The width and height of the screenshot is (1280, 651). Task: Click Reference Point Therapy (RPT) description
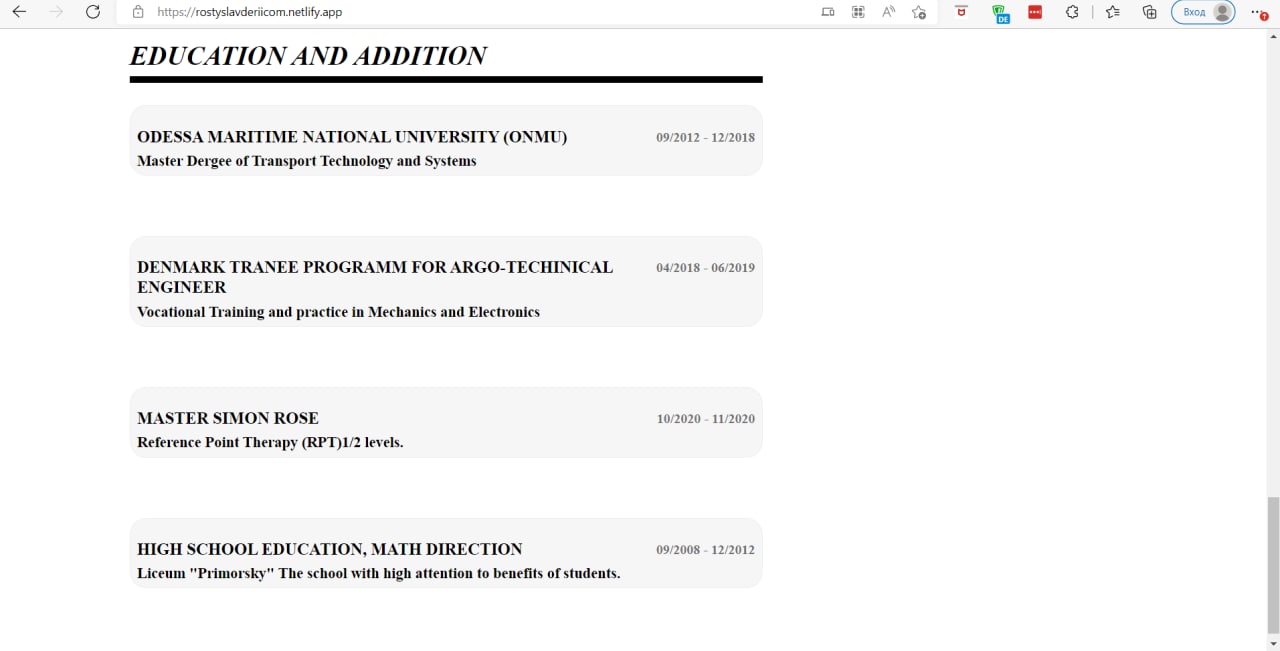coord(270,442)
